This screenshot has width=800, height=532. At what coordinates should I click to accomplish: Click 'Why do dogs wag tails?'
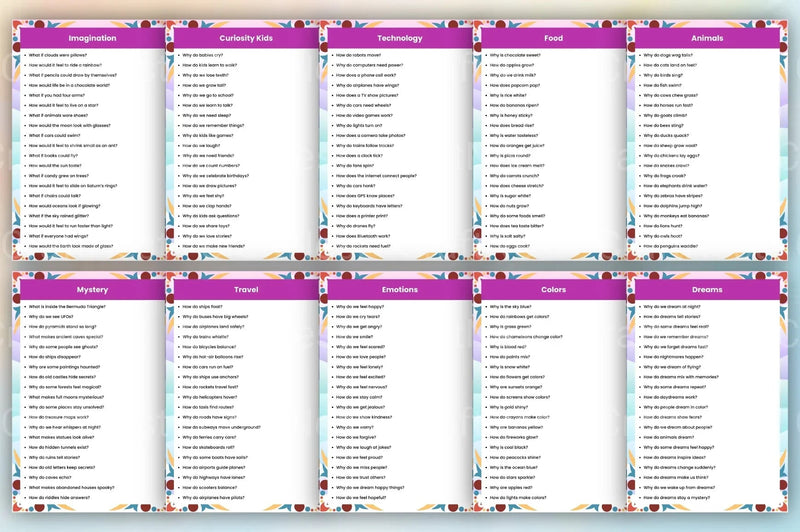[668, 55]
